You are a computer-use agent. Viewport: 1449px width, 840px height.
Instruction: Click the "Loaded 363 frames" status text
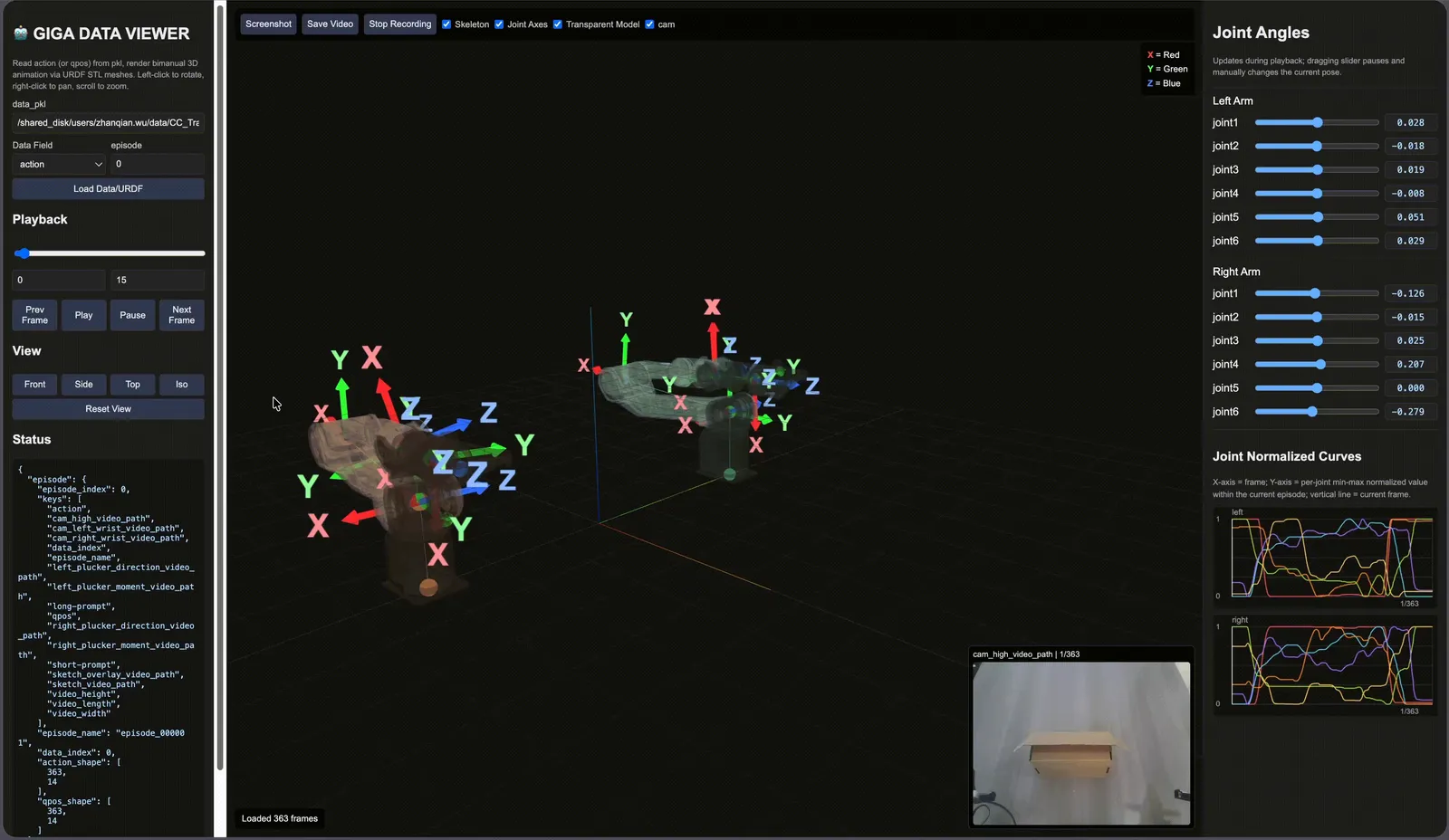pyautogui.click(x=280, y=818)
